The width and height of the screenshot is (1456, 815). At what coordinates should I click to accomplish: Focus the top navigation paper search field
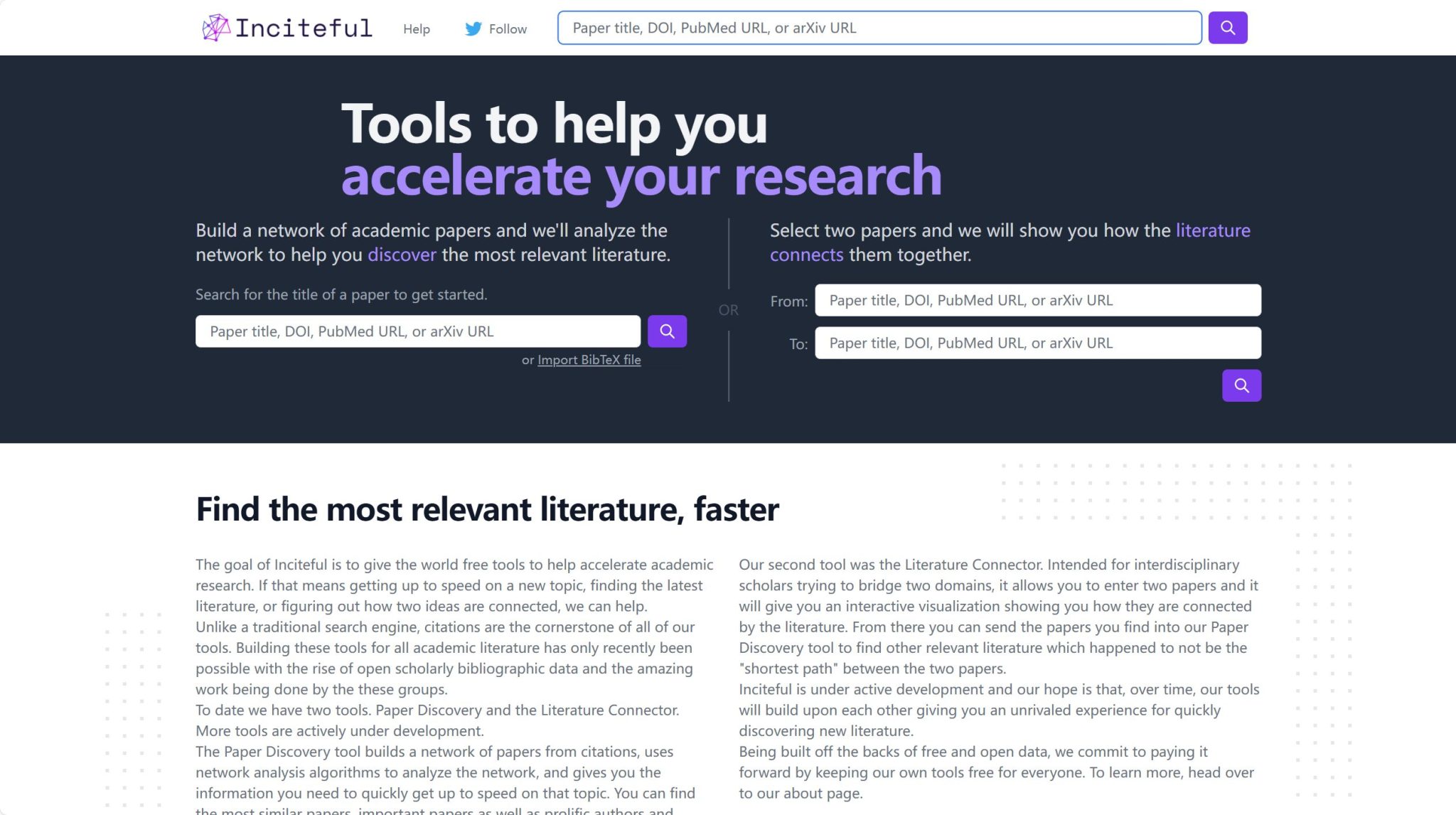879,28
